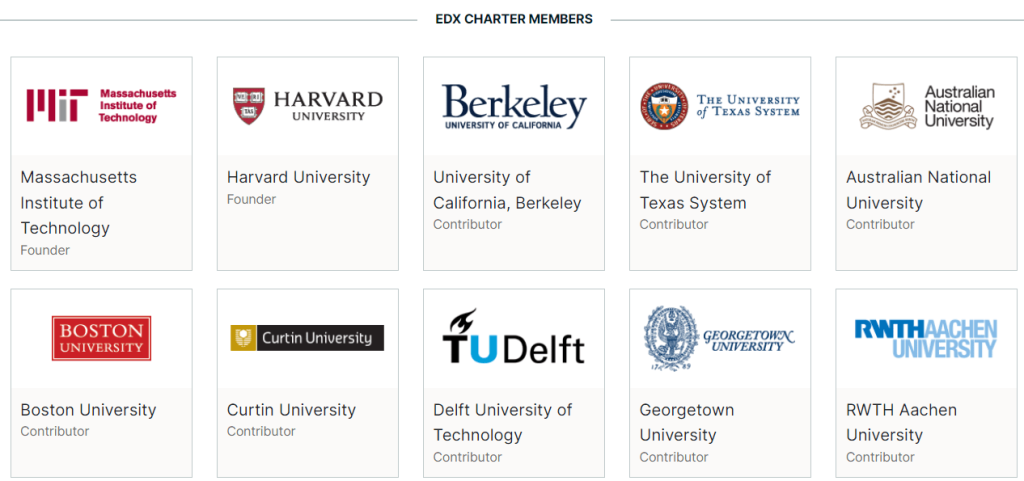The height and width of the screenshot is (481, 1024).
Task: Click the Georgetown University seal logo
Action: pyautogui.click(x=720, y=338)
